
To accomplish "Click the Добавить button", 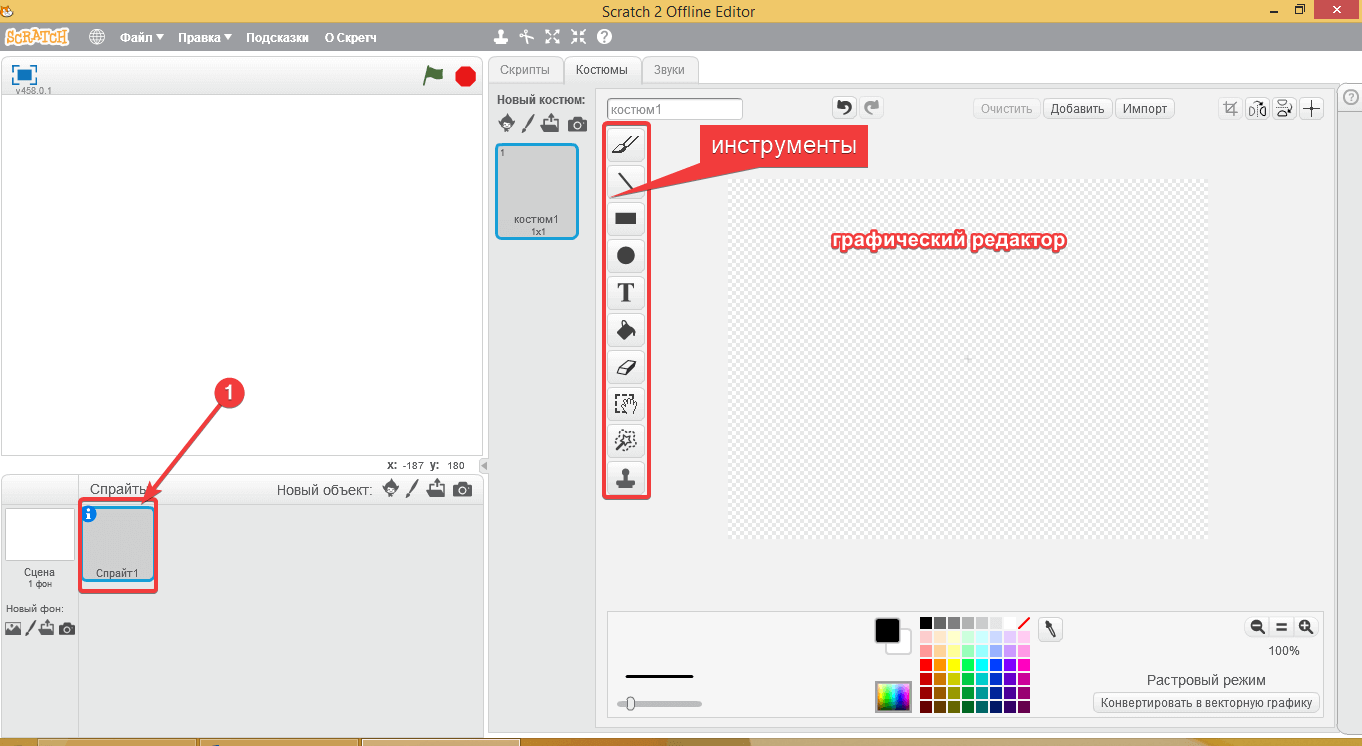I will pyautogui.click(x=1077, y=108).
